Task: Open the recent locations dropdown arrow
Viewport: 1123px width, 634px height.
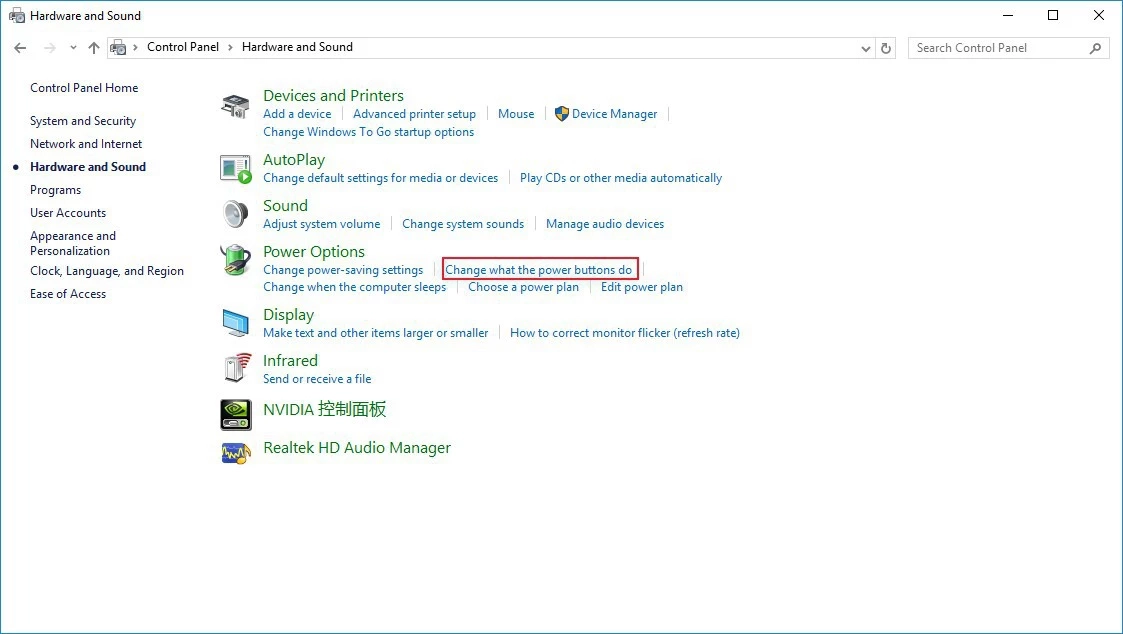Action: [73, 48]
